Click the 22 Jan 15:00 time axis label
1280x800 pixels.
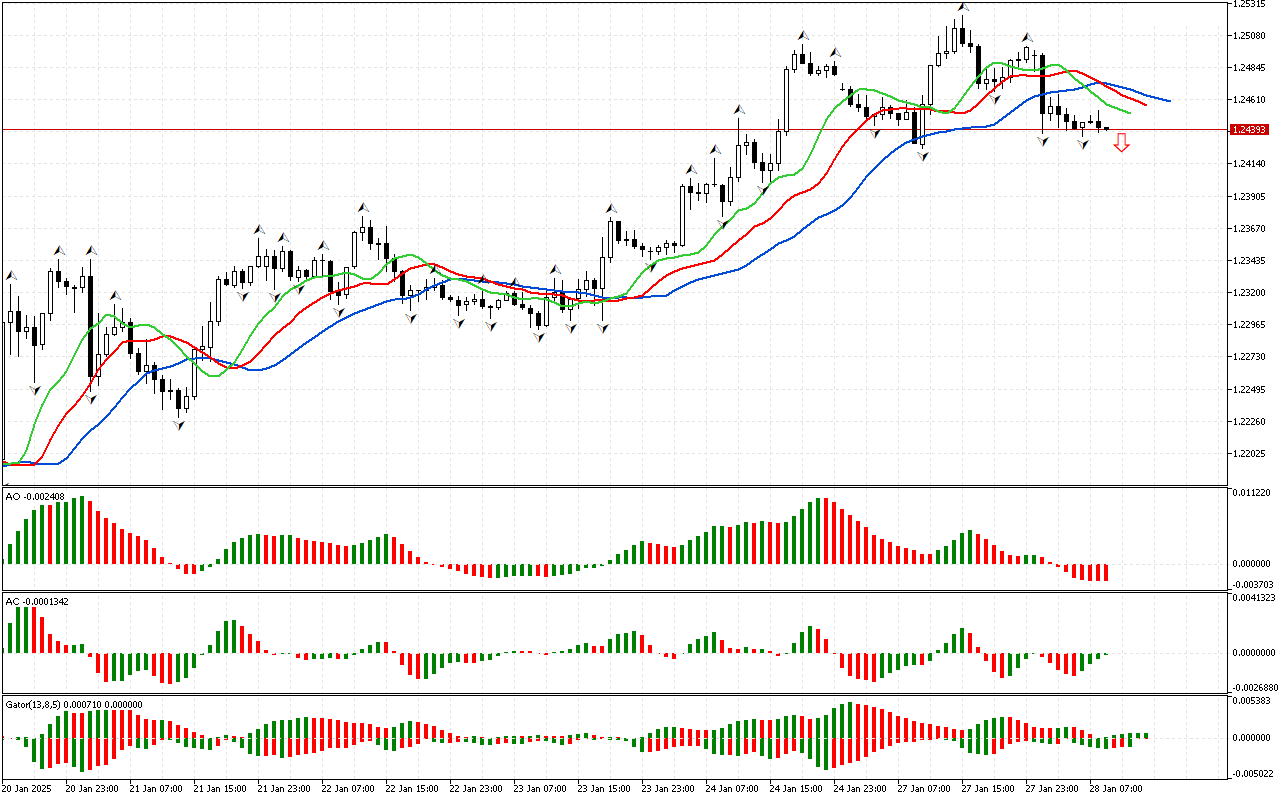coord(412,788)
